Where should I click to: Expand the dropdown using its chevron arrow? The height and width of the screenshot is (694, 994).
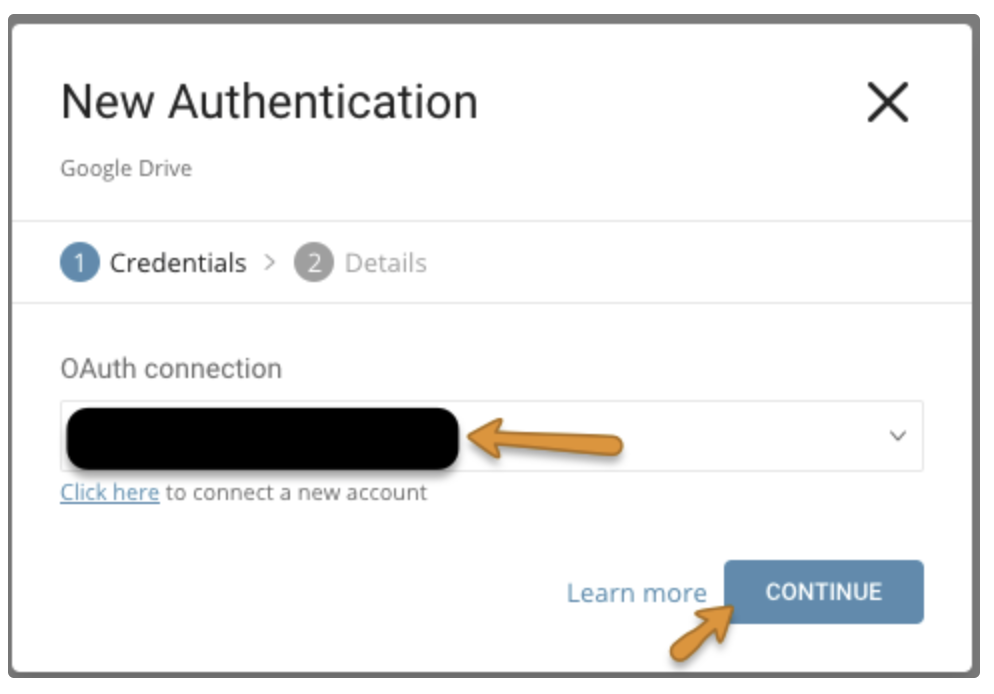tap(897, 436)
